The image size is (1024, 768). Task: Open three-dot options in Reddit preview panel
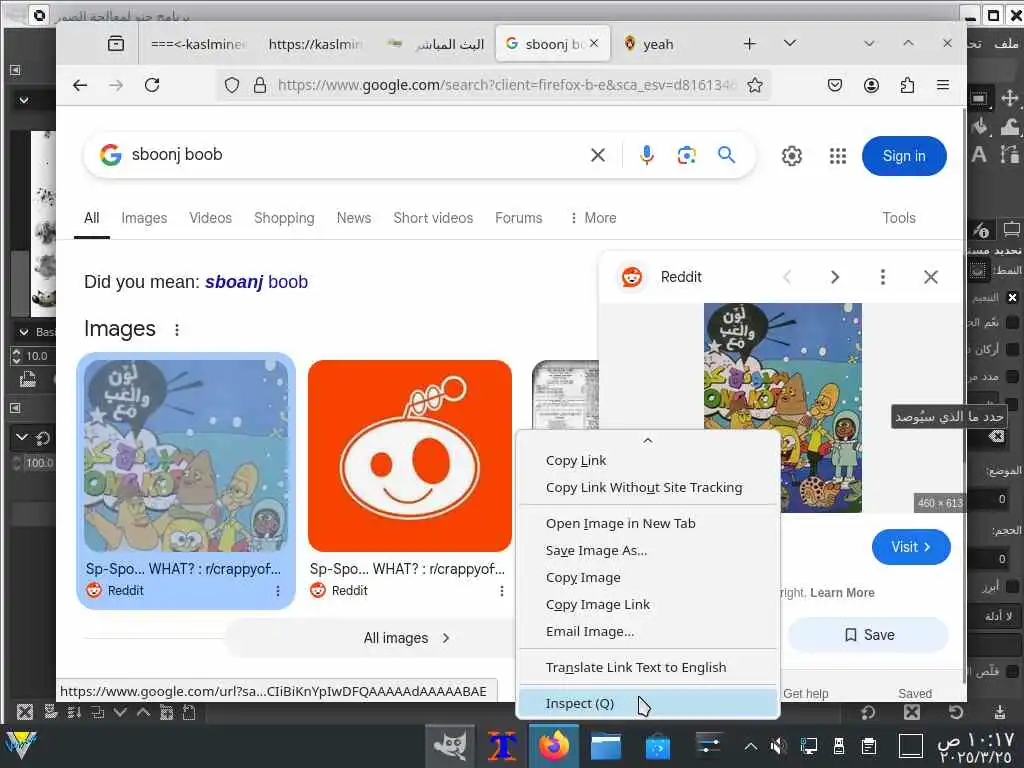point(883,277)
